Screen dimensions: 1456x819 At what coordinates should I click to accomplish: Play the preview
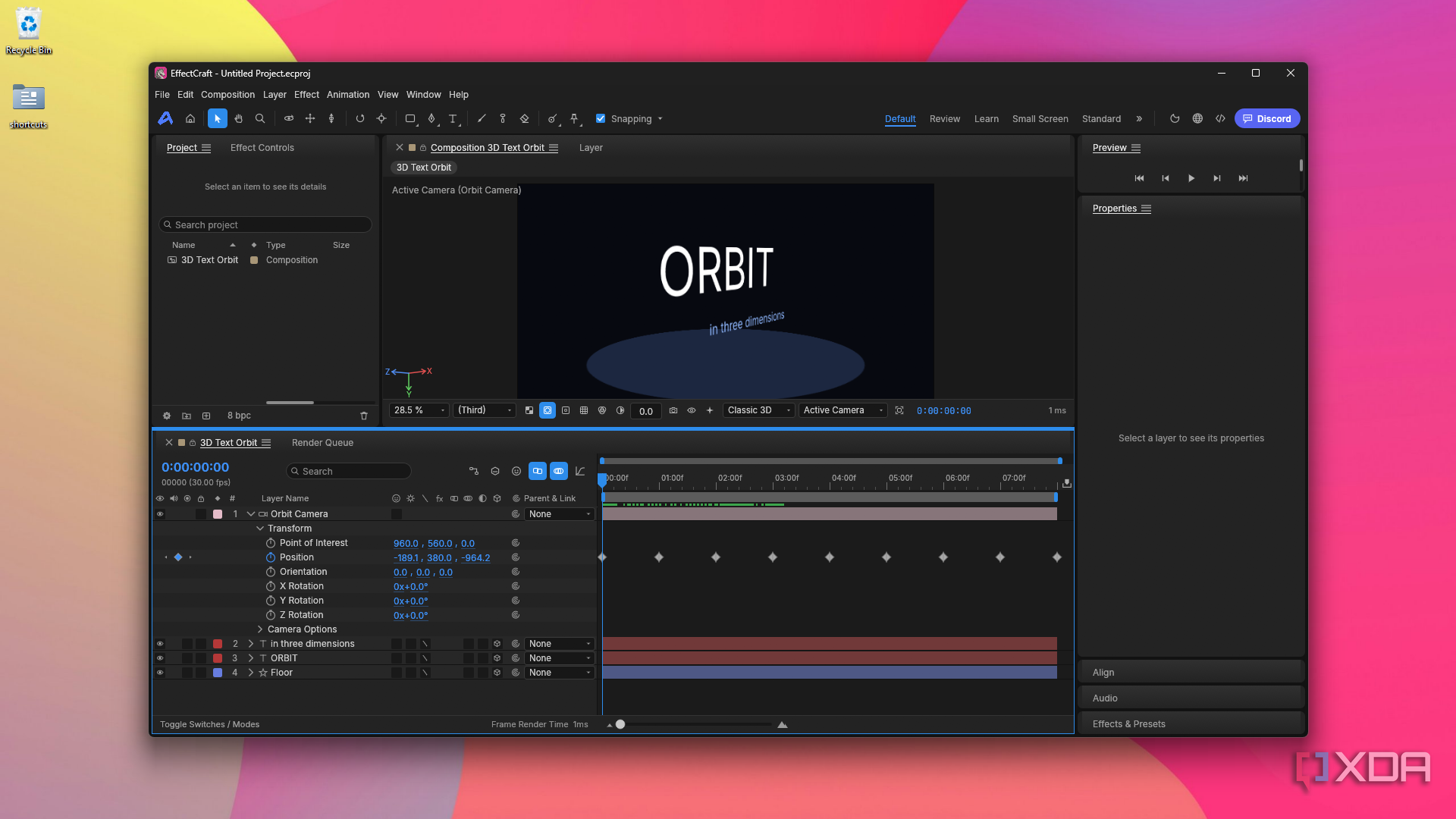click(x=1191, y=178)
